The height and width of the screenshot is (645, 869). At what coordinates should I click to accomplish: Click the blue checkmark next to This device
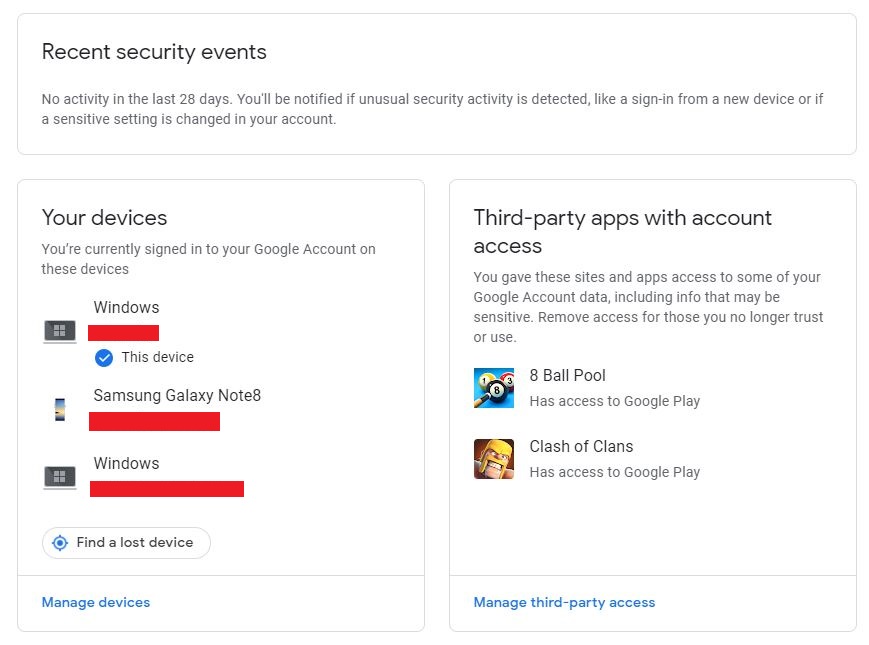103,357
